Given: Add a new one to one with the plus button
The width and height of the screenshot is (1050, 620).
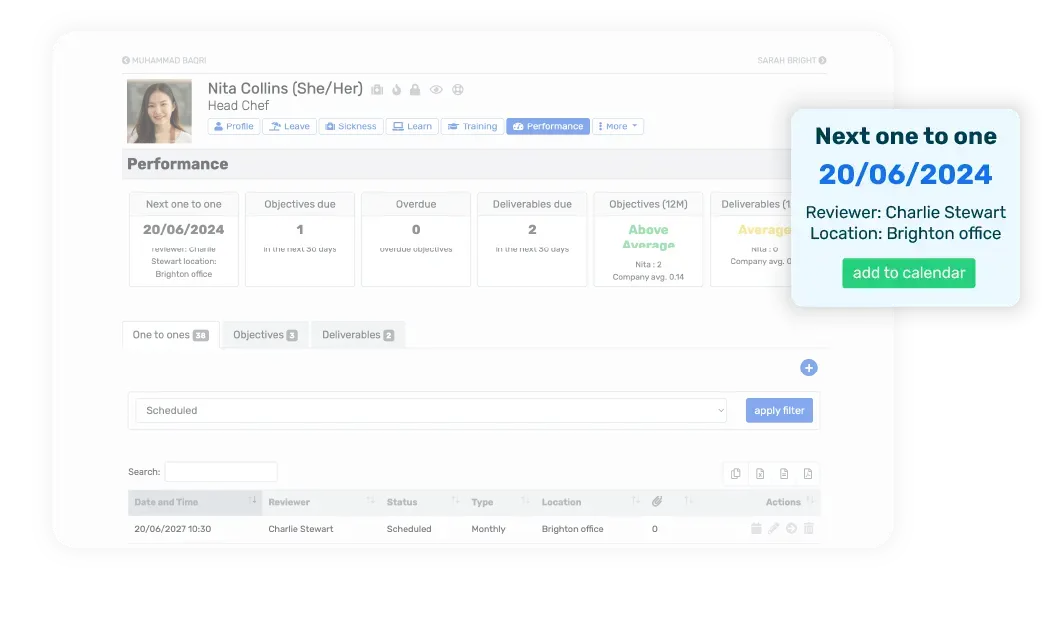Looking at the screenshot, I should [808, 367].
